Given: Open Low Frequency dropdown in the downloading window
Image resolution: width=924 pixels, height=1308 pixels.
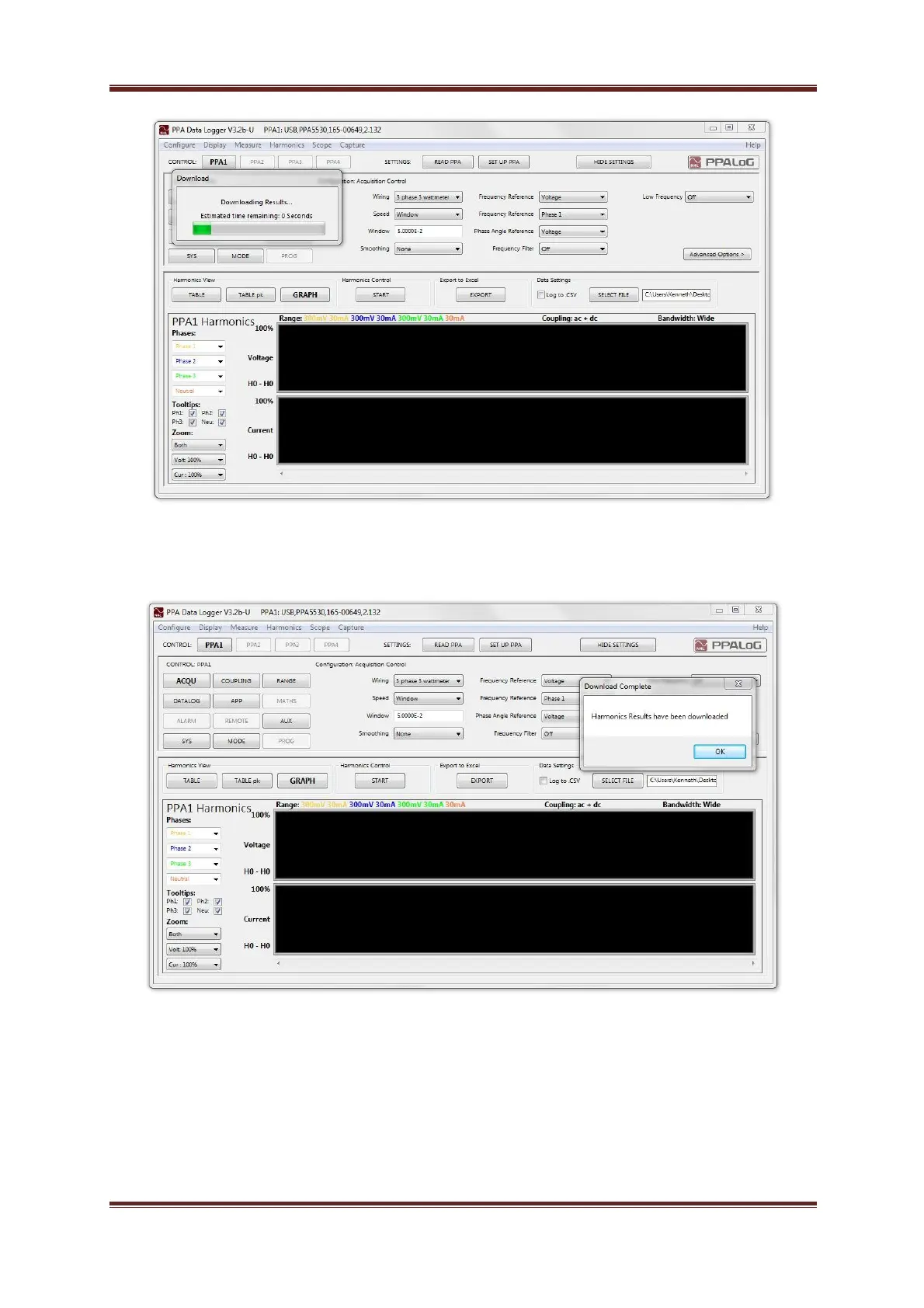Looking at the screenshot, I should click(719, 197).
